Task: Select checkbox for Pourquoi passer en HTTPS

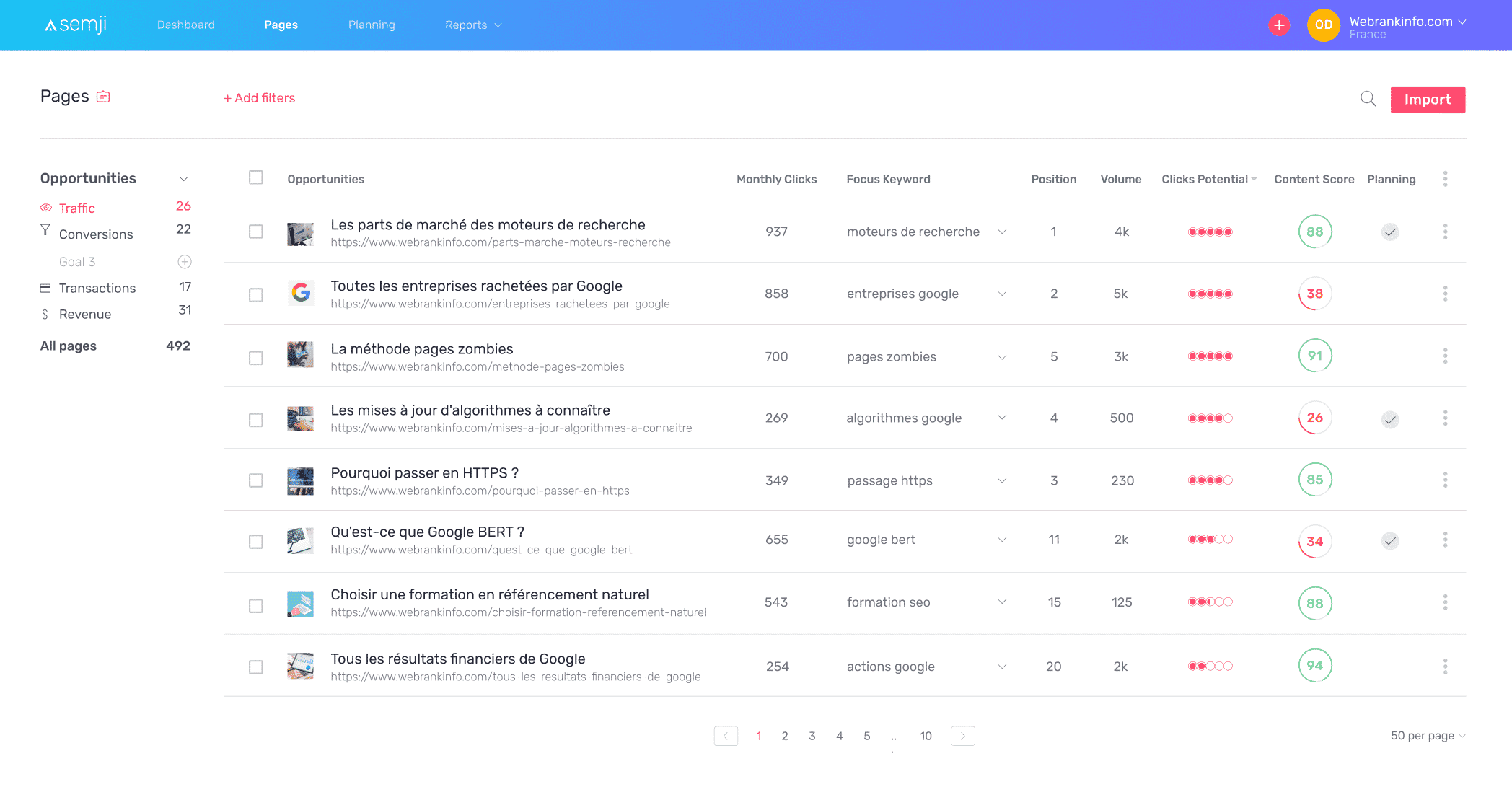Action: click(x=256, y=480)
